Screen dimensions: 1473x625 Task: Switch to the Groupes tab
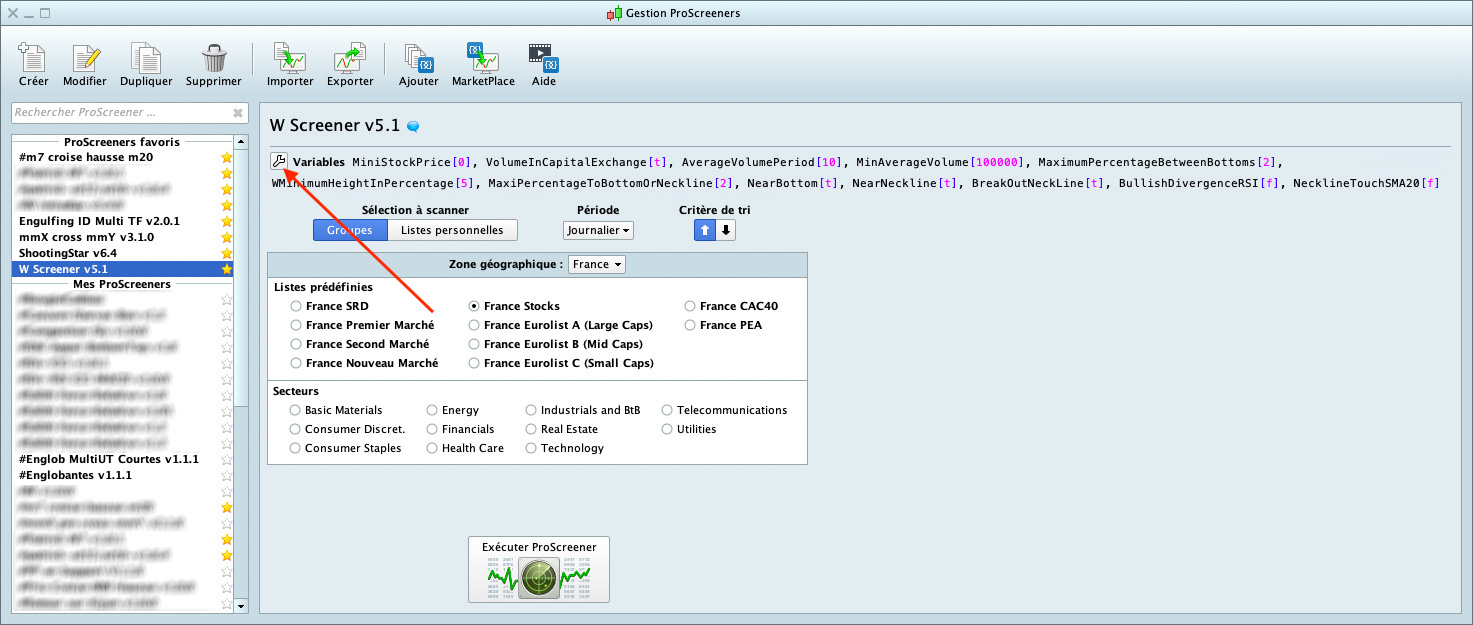coord(350,230)
